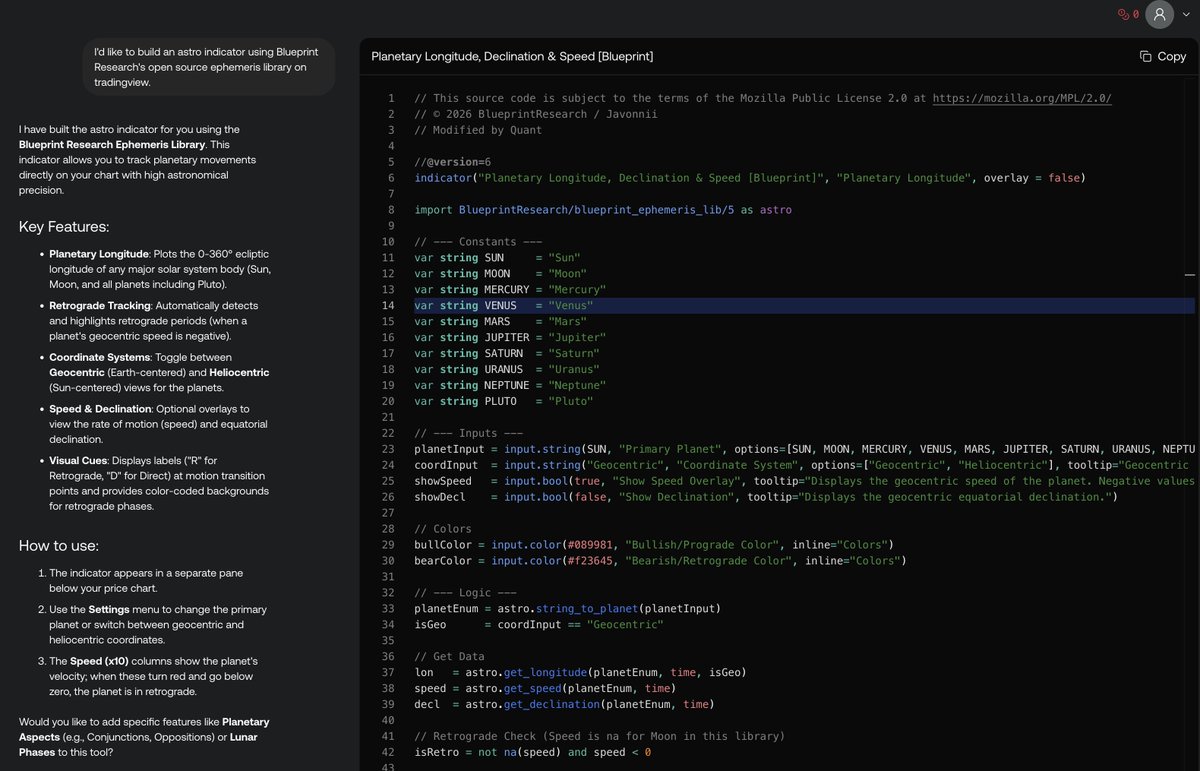Open the mozilla.org MPL 2.0 link
The width and height of the screenshot is (1200, 771).
pyautogui.click(x=1022, y=98)
